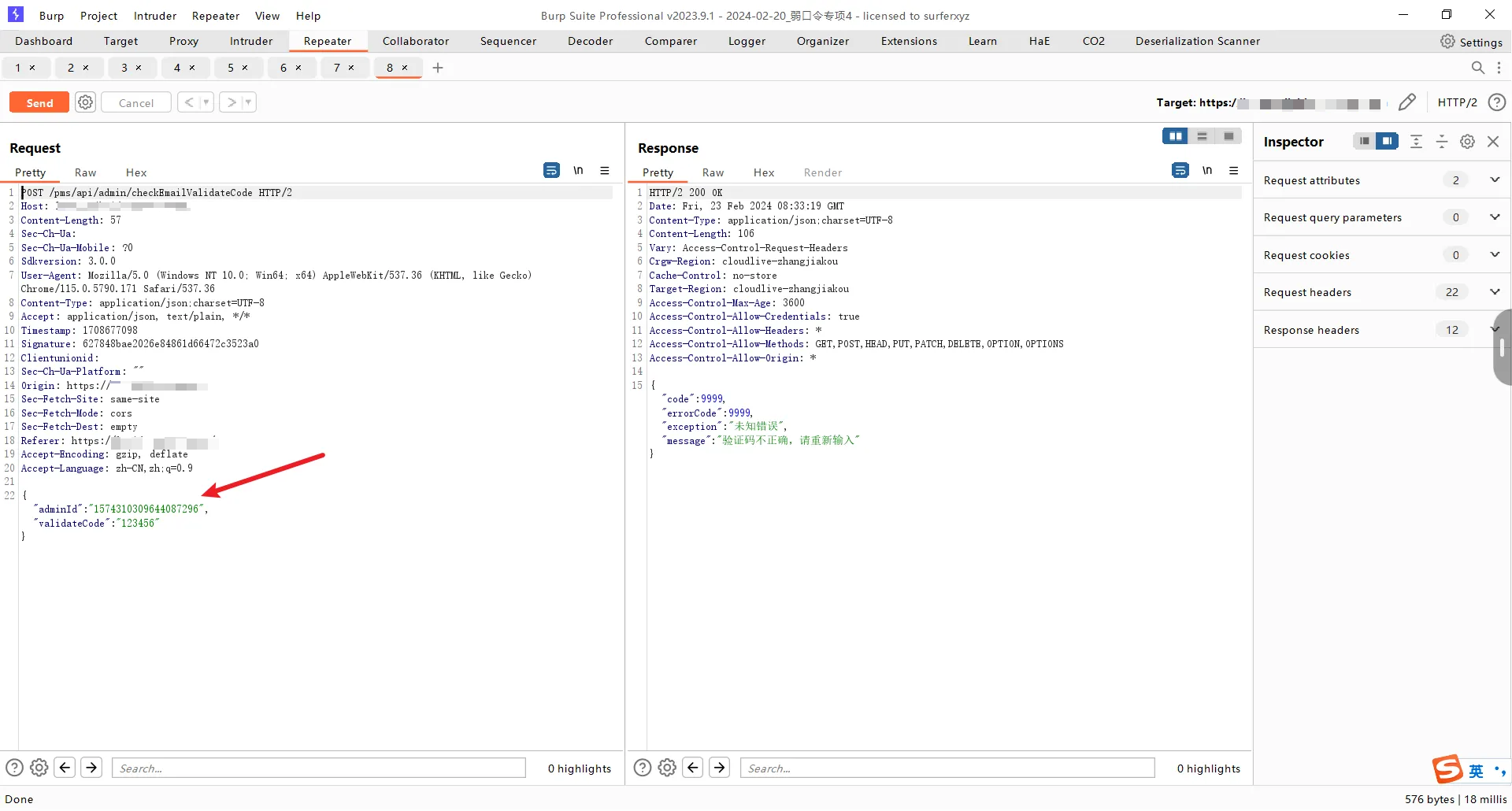Open history back dropdown arrow
Screen dimensions: 1512x811
click(206, 102)
